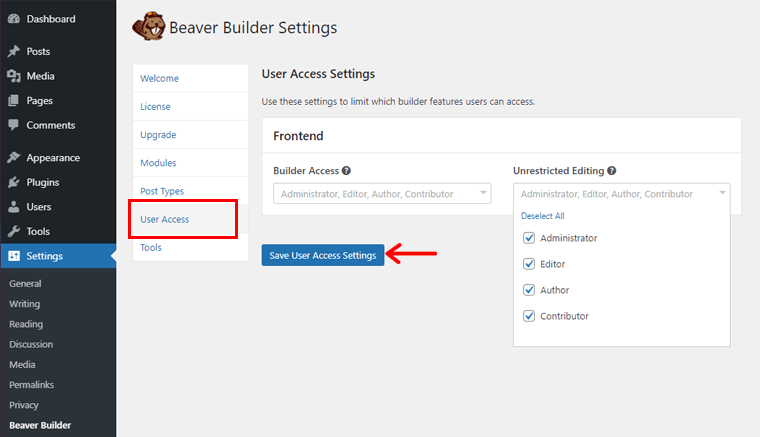Go to the Dashboard menu item
Screen dimensions: 760x437
click(x=50, y=19)
